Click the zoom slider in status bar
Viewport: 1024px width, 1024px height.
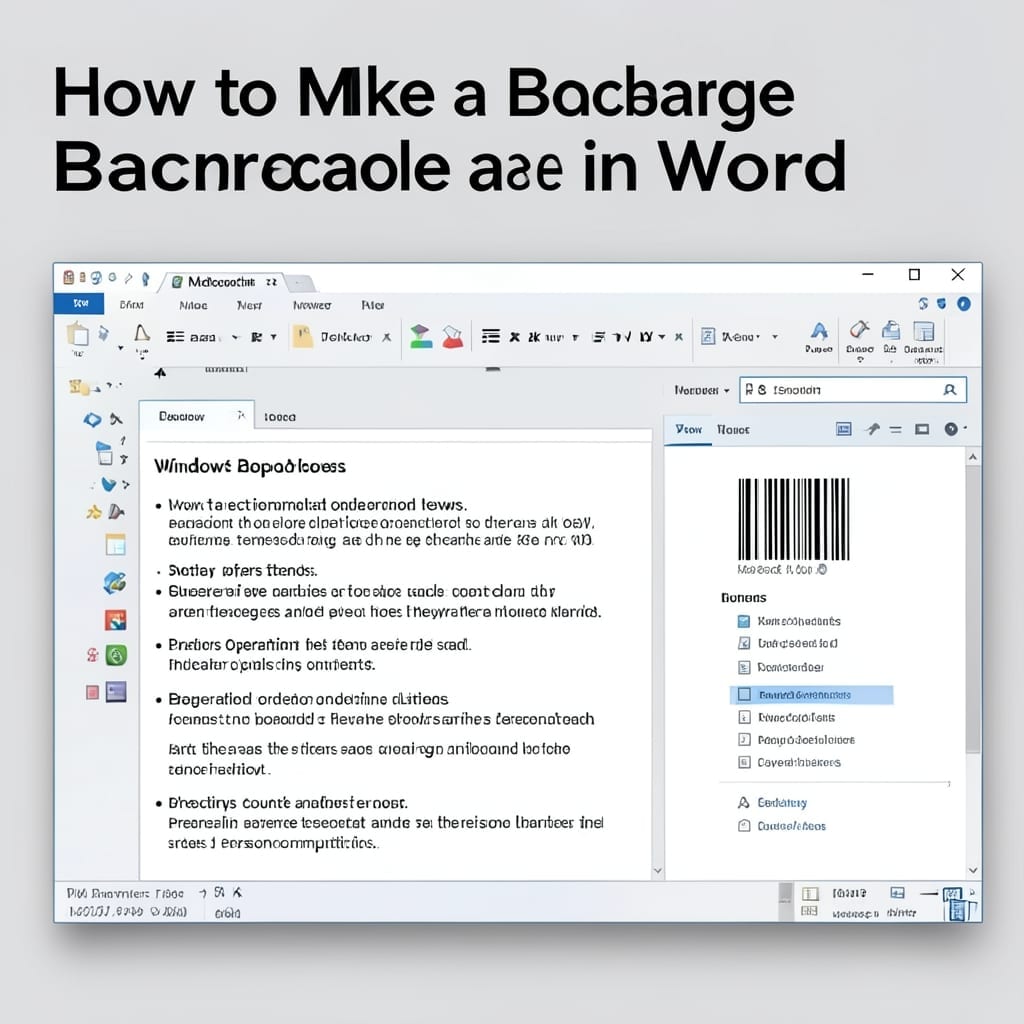[x=929, y=893]
